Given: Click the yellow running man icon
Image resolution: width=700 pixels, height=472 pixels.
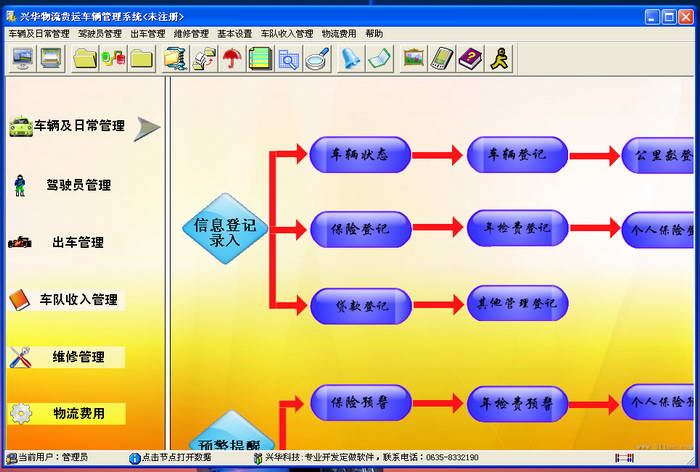Looking at the screenshot, I should 499,58.
